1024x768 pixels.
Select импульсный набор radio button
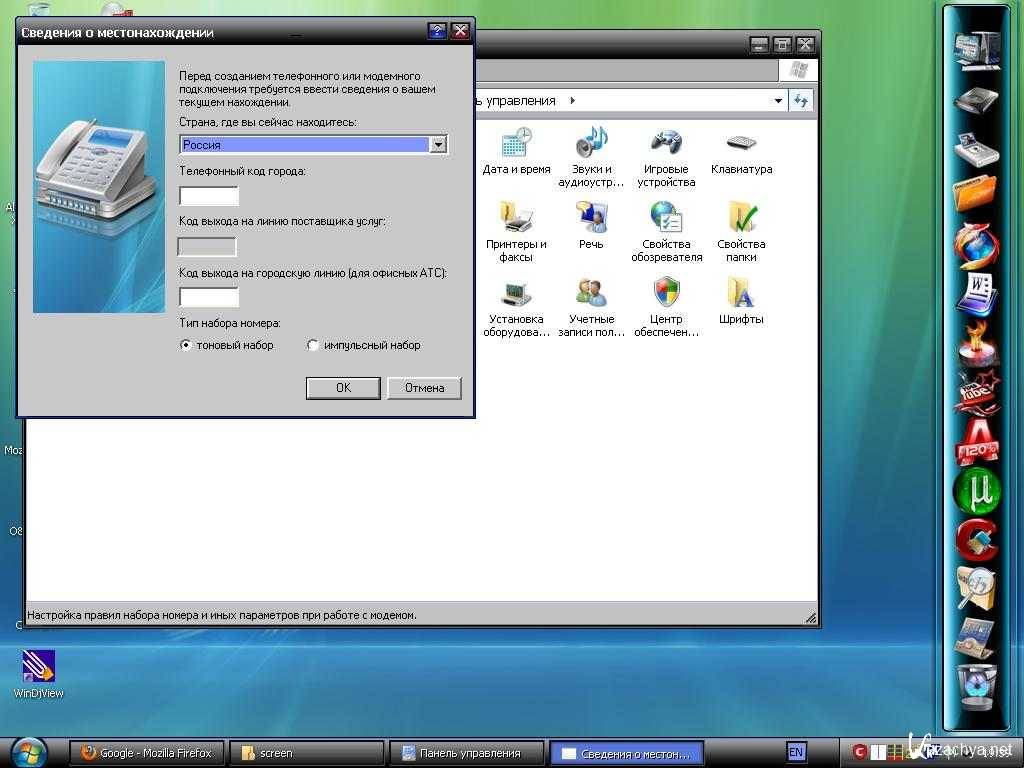point(313,345)
